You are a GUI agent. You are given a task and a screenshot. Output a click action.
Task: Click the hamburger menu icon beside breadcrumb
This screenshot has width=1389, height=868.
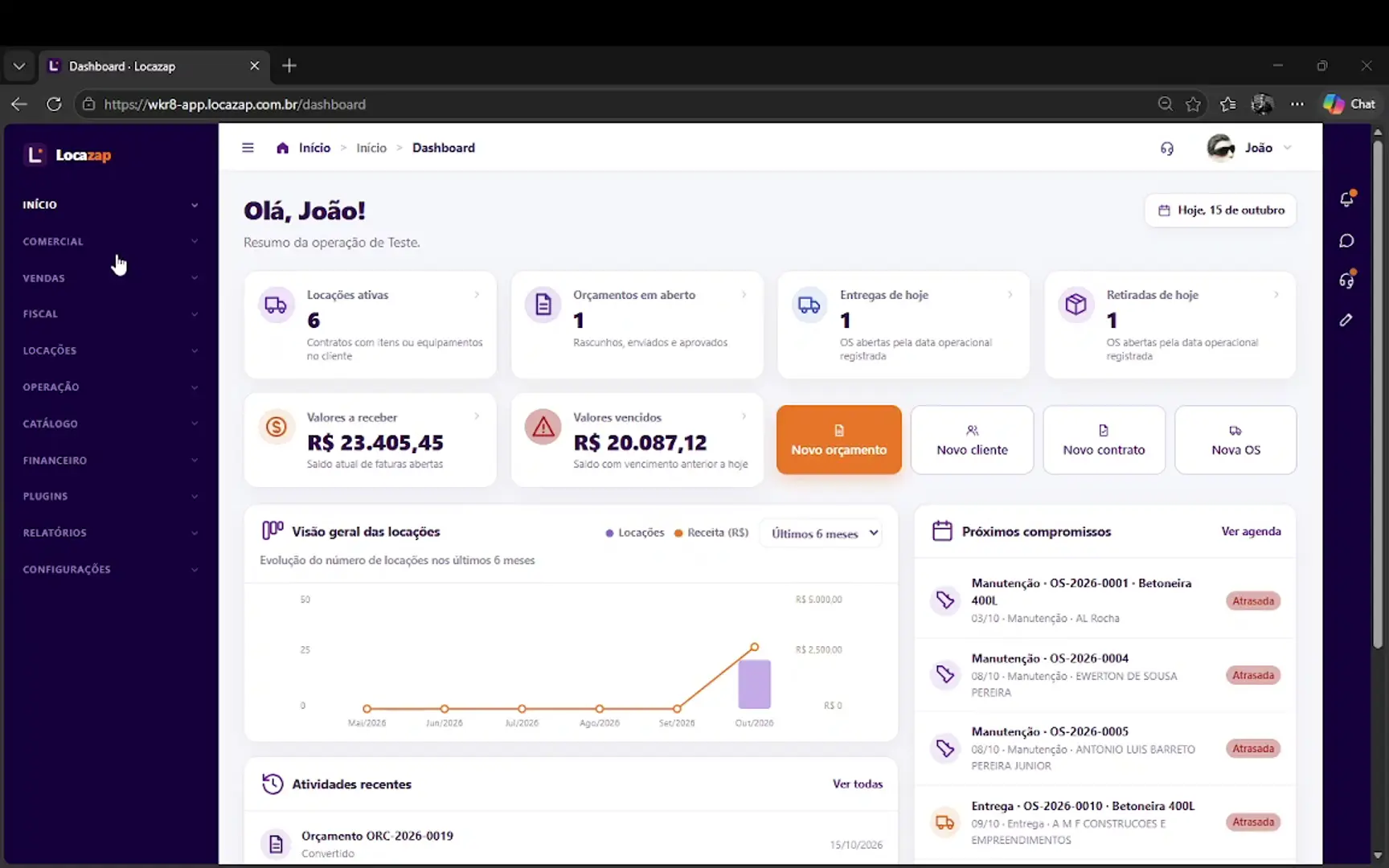click(248, 148)
